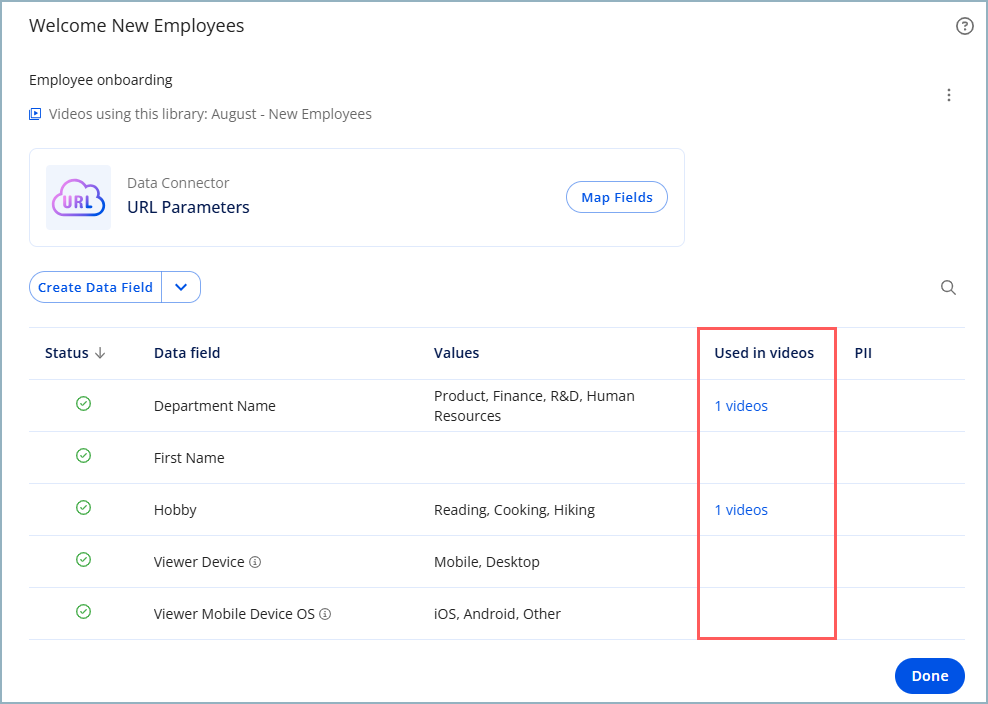
Task: Click values 'Product, Finance, R&D, Human Resources'
Action: point(534,406)
